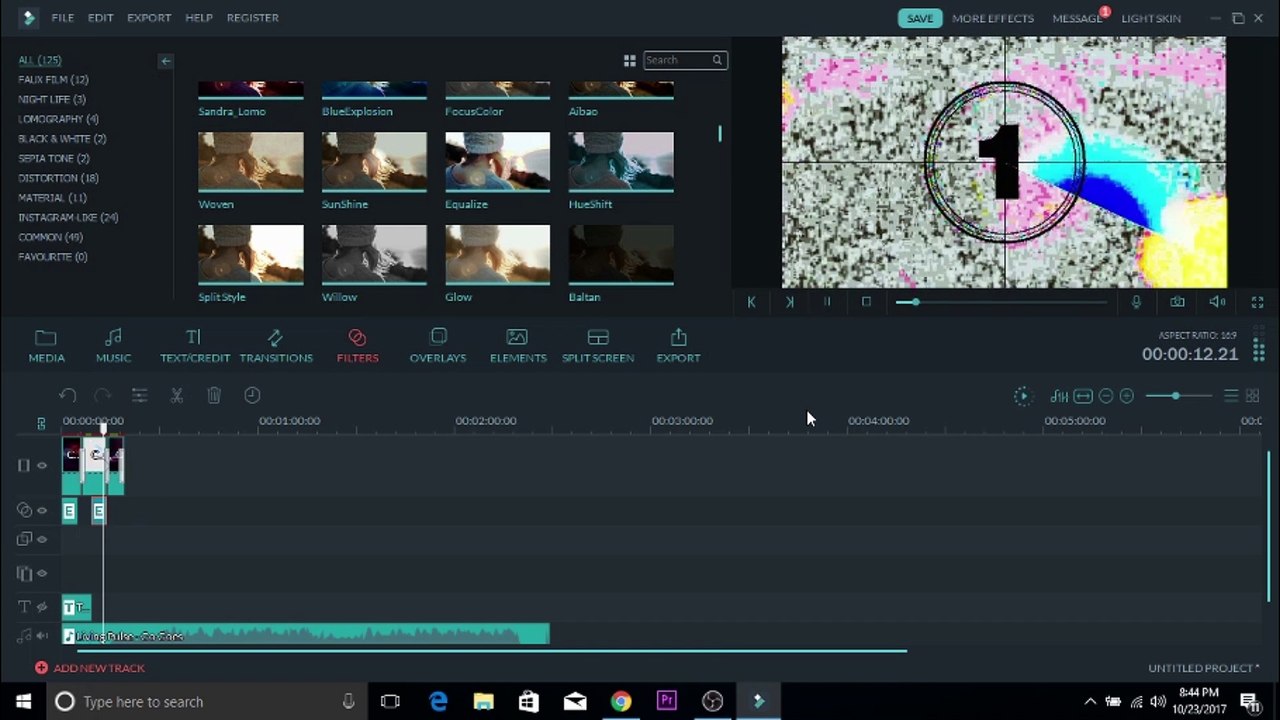Image resolution: width=1280 pixels, height=720 pixels.
Task: Open the EXPORT menu in the top bar
Action: point(149,18)
